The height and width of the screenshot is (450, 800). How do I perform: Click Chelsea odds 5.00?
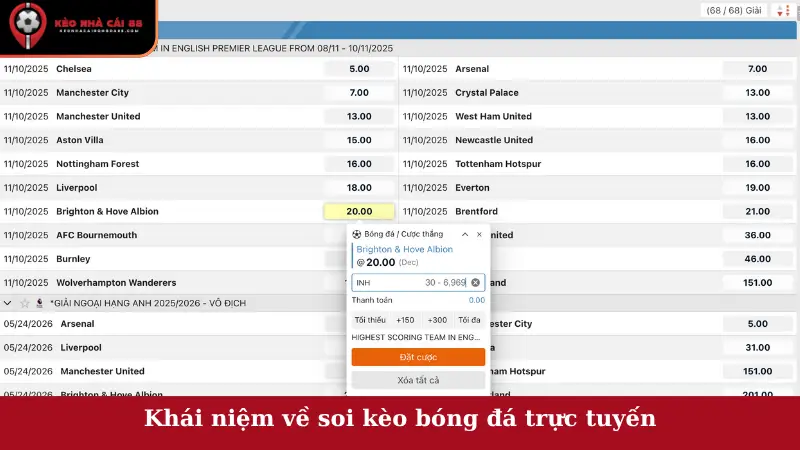(x=359, y=69)
